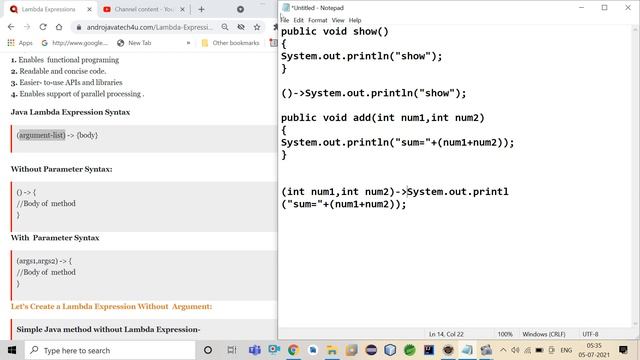Viewport: 640px width, 360px height.
Task: Click ()->System.out.println("show"); line in Notepad
Action: (373, 93)
